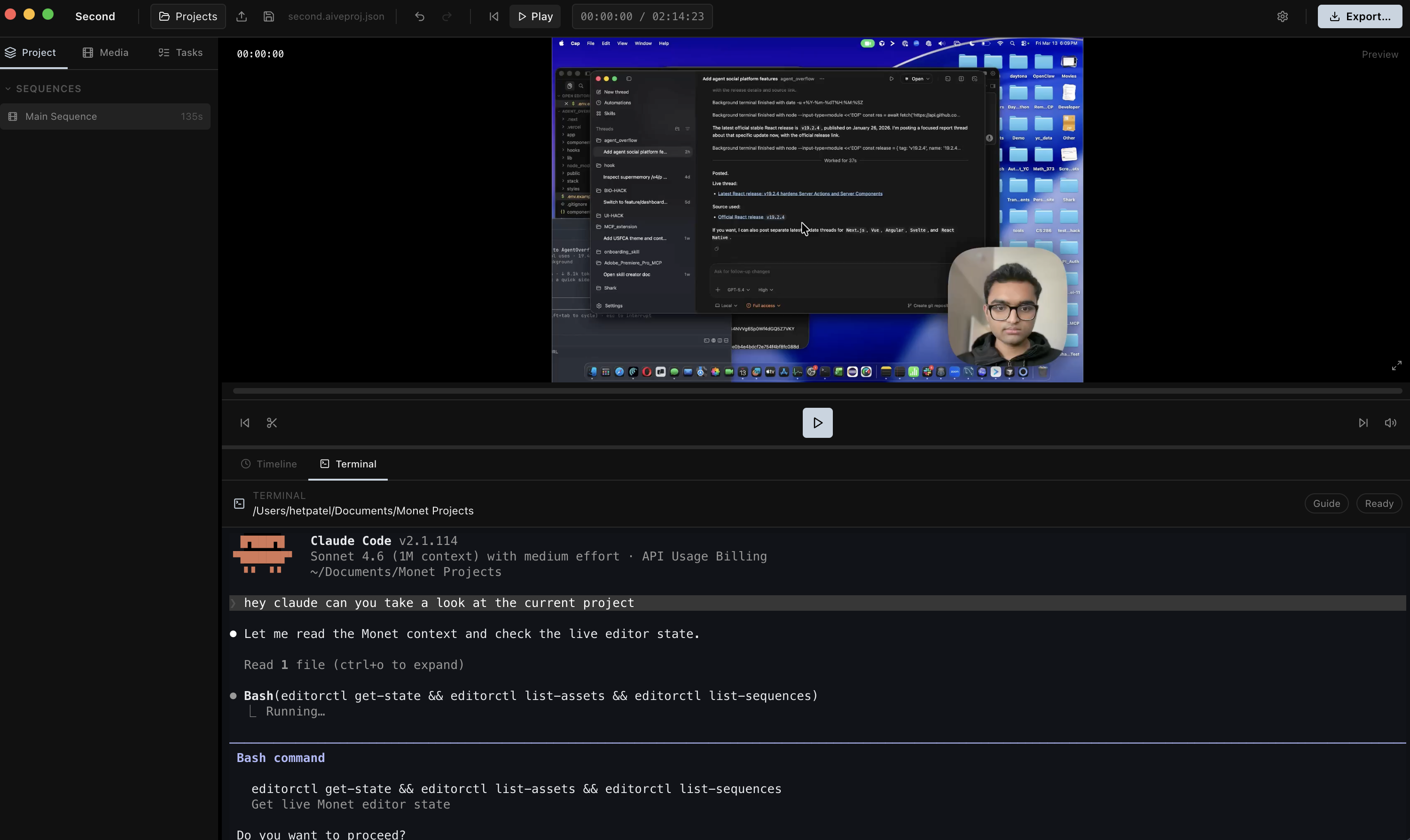Click the terminal icon beside the directory path

tap(238, 503)
